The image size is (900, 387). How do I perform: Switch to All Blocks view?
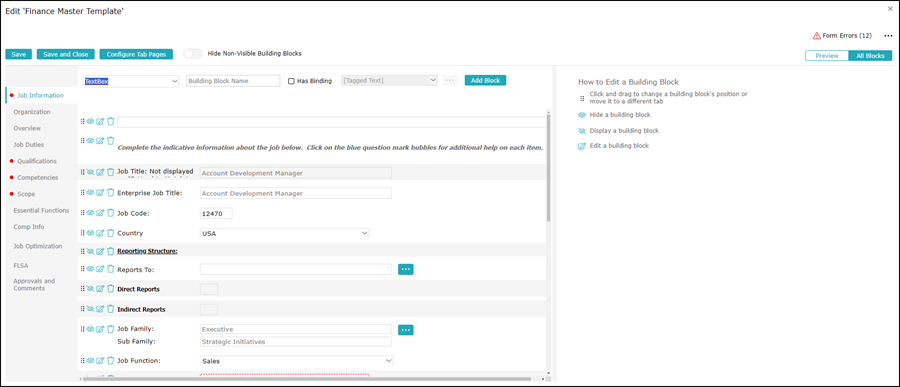click(x=870, y=56)
